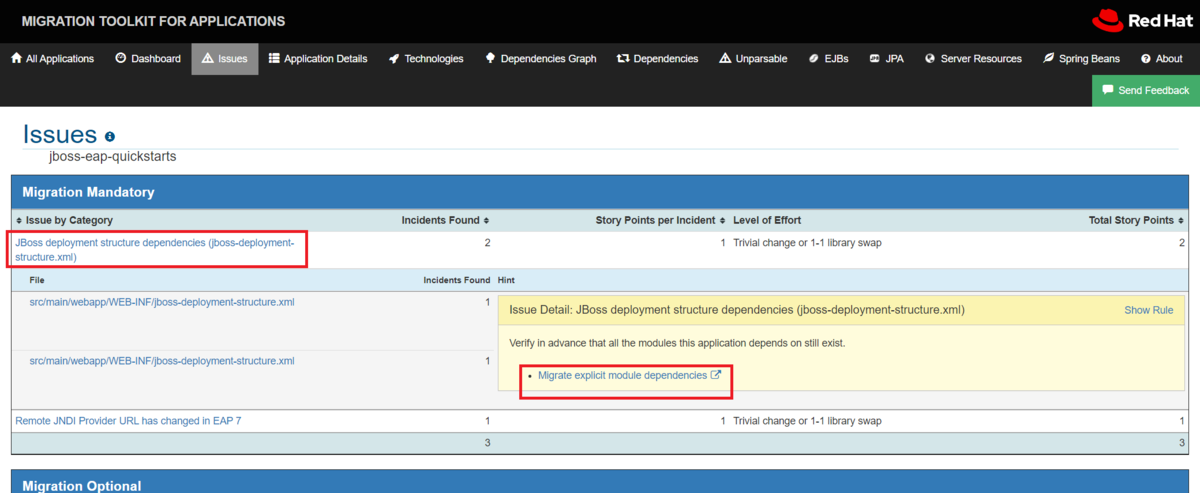Open the Spring Beans tab
This screenshot has height=493, width=1200.
[1082, 59]
